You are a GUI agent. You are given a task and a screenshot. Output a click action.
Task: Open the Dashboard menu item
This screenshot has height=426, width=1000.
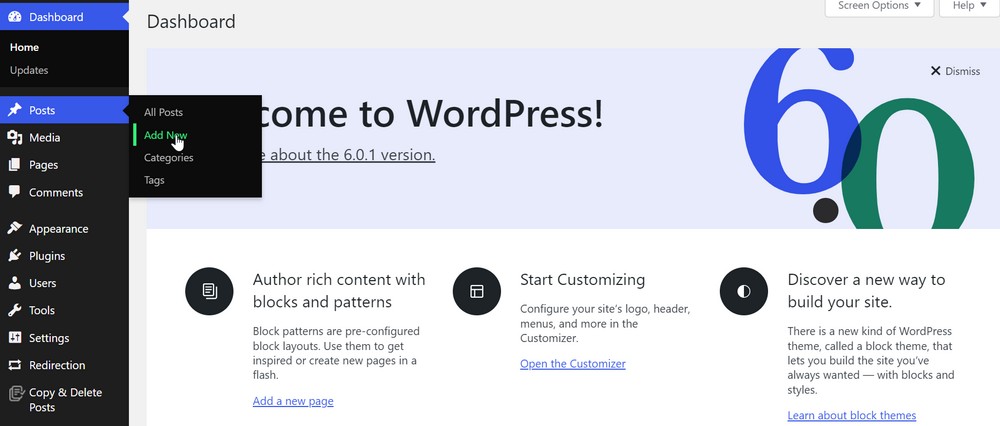point(64,17)
